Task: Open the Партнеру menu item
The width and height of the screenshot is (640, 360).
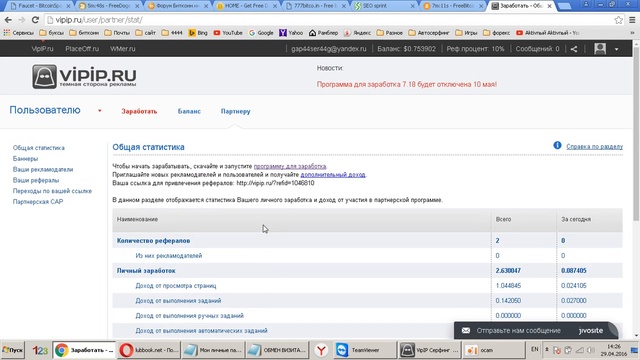Action: 236,111
